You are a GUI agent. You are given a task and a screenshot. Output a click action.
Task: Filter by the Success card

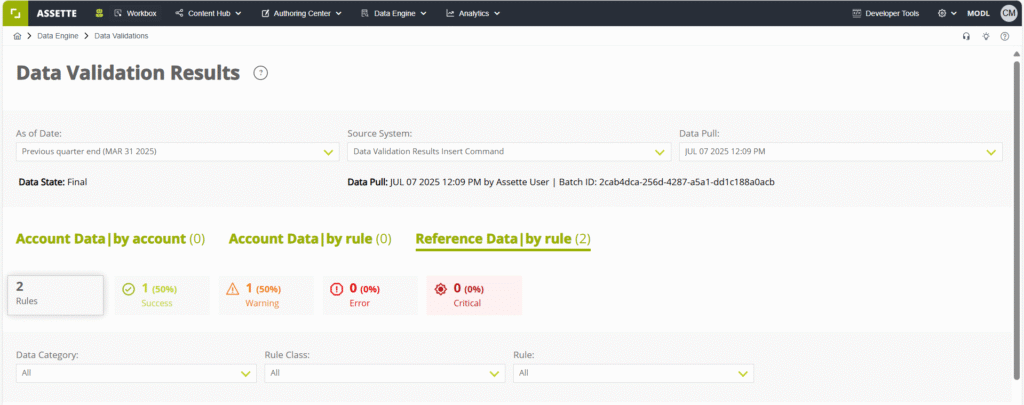162,295
